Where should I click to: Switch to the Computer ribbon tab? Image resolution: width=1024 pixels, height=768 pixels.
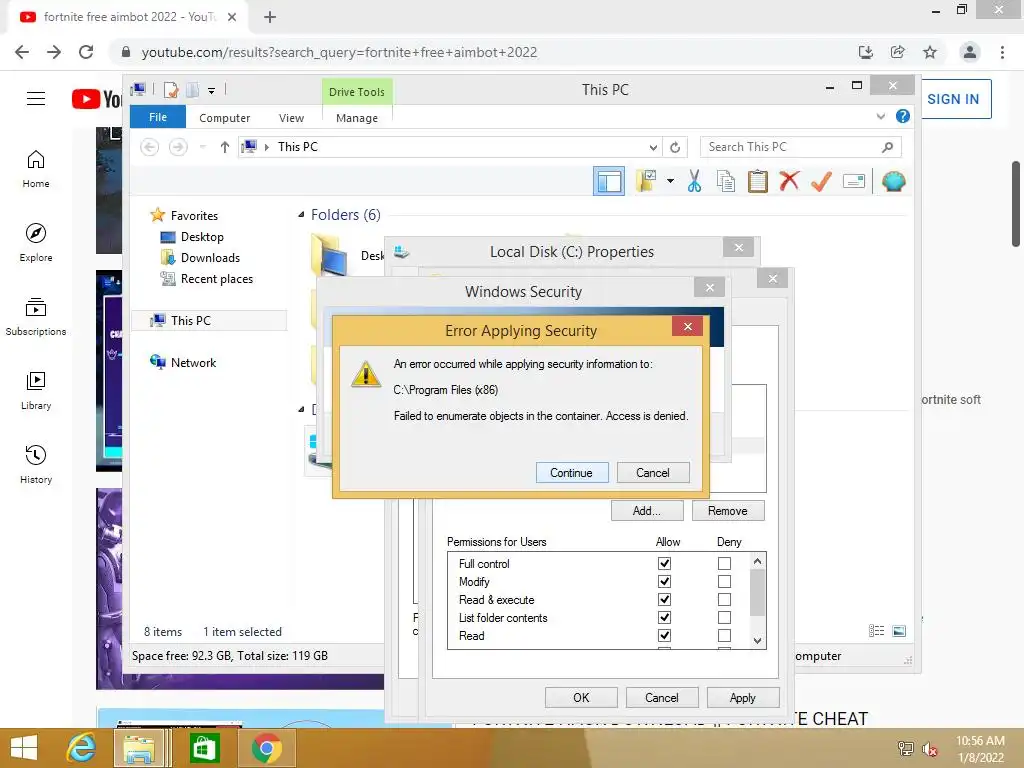[224, 118]
